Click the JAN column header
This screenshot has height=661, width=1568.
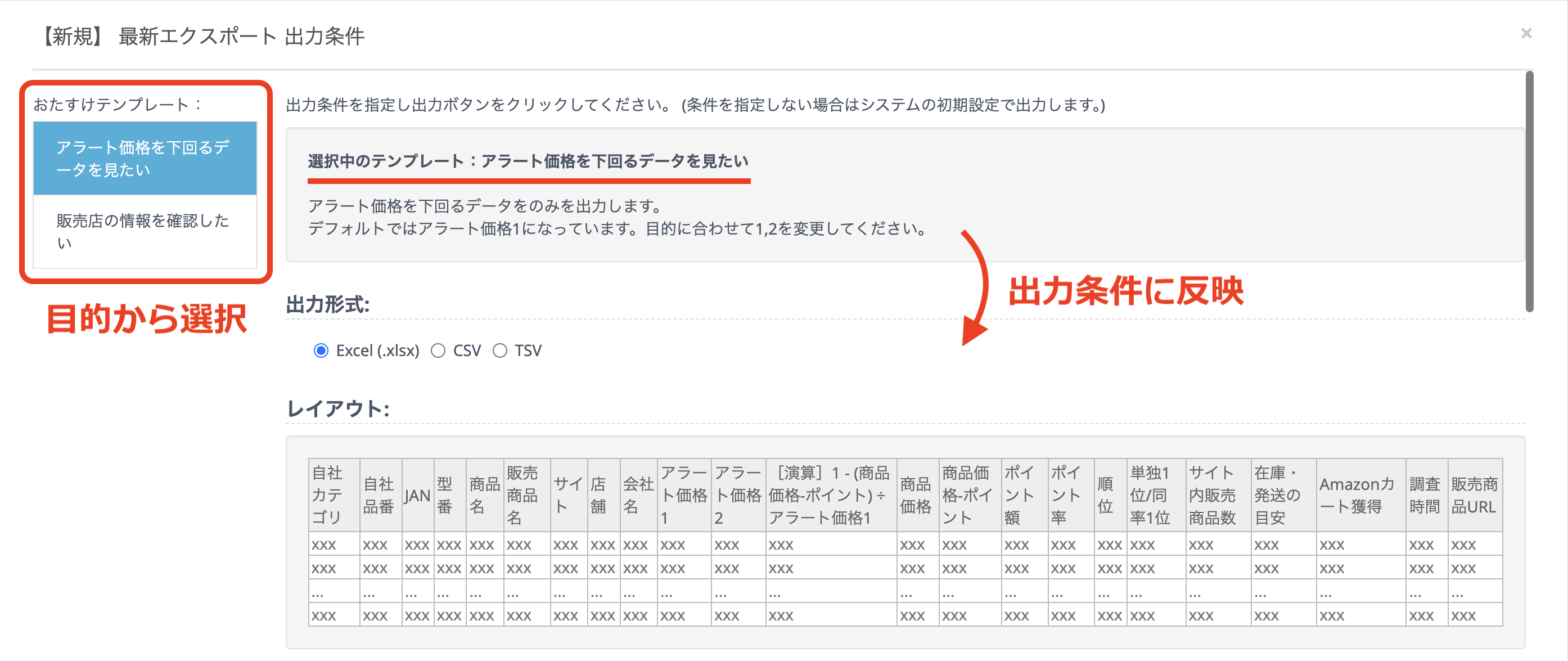[x=417, y=495]
